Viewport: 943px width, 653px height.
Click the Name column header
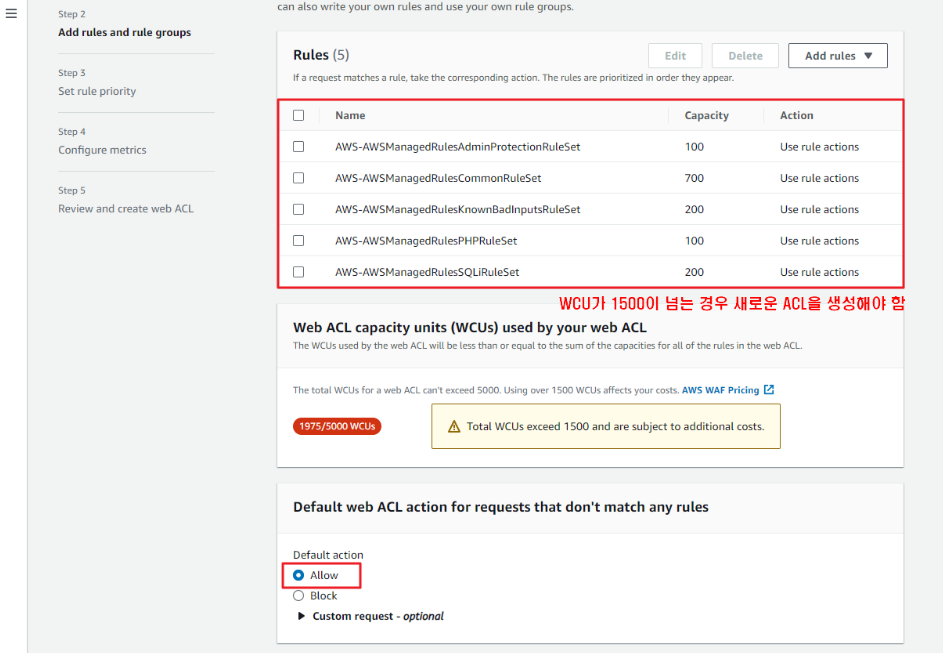(350, 115)
